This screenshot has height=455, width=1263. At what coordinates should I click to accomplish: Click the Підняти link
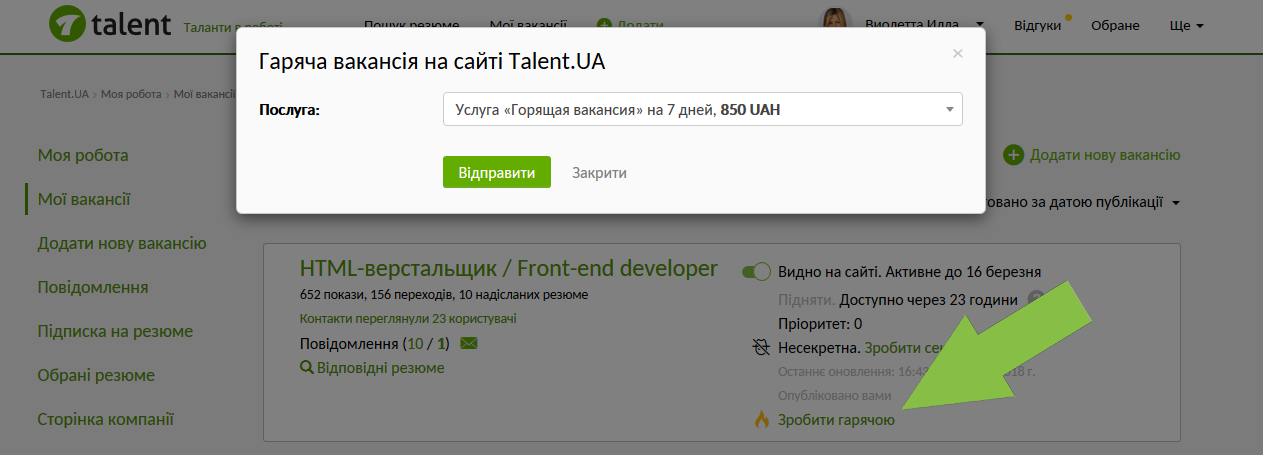[805, 300]
